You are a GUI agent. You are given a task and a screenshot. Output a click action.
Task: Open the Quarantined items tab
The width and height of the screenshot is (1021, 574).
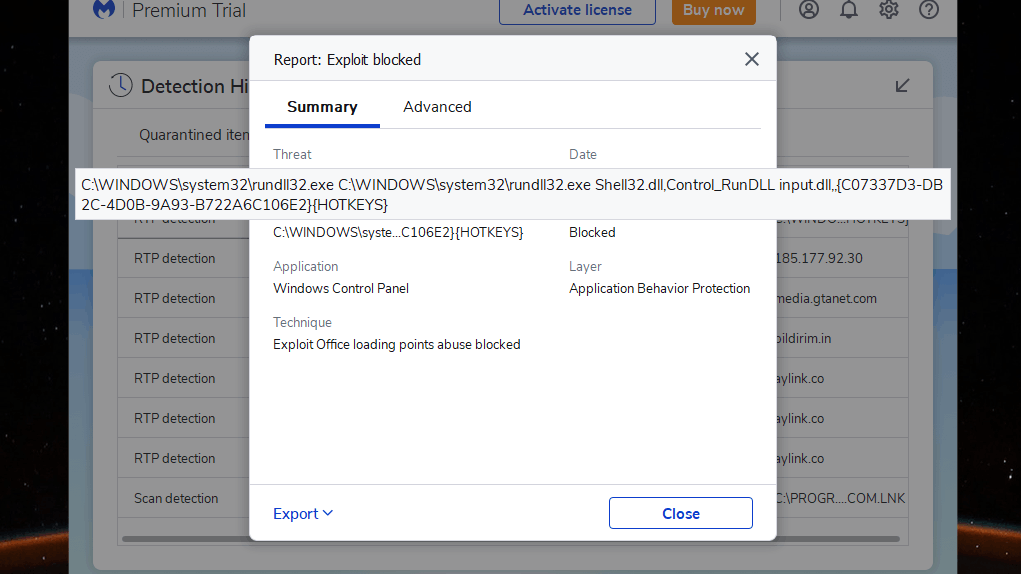click(x=194, y=135)
